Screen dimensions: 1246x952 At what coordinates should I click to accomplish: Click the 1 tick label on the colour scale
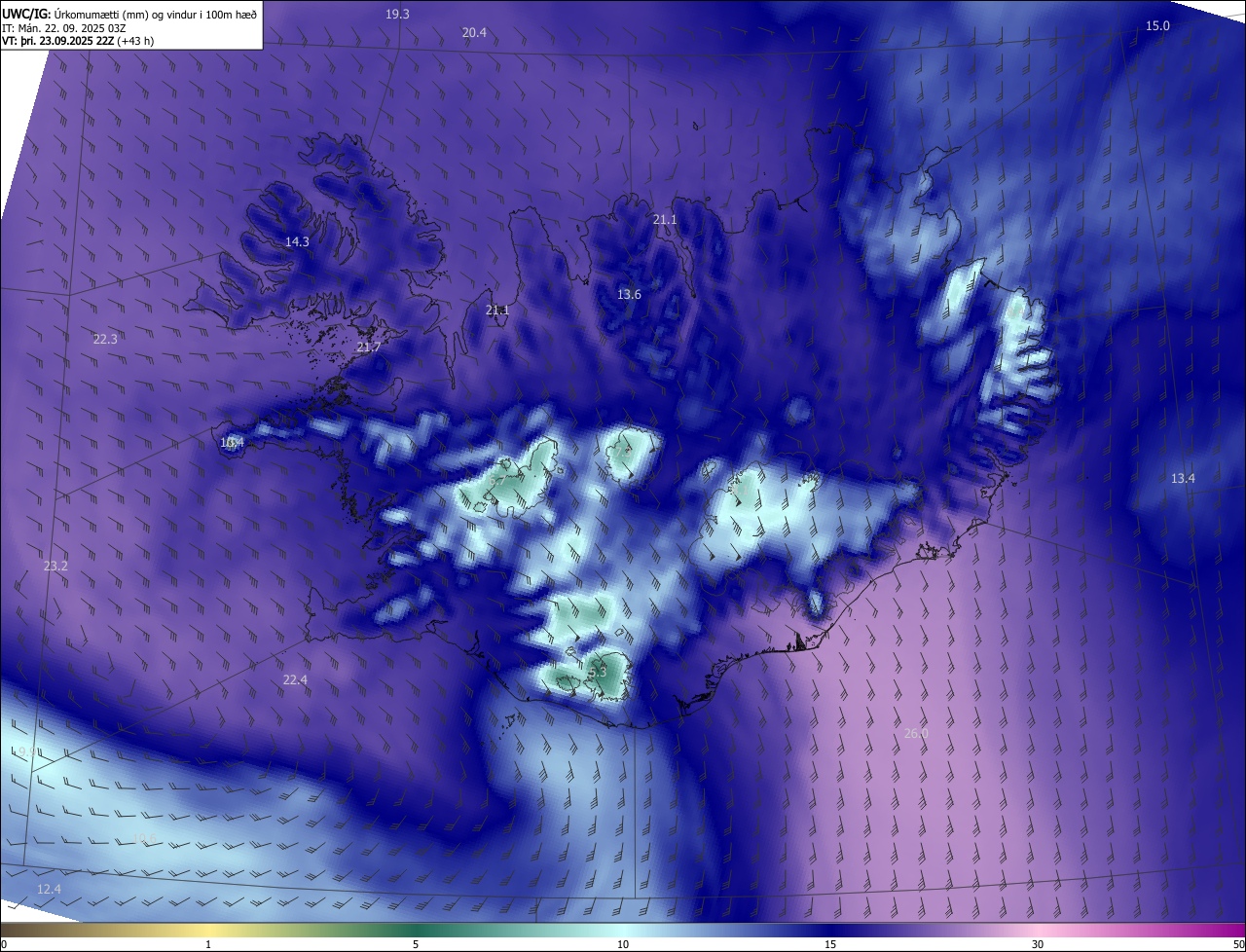(x=208, y=944)
